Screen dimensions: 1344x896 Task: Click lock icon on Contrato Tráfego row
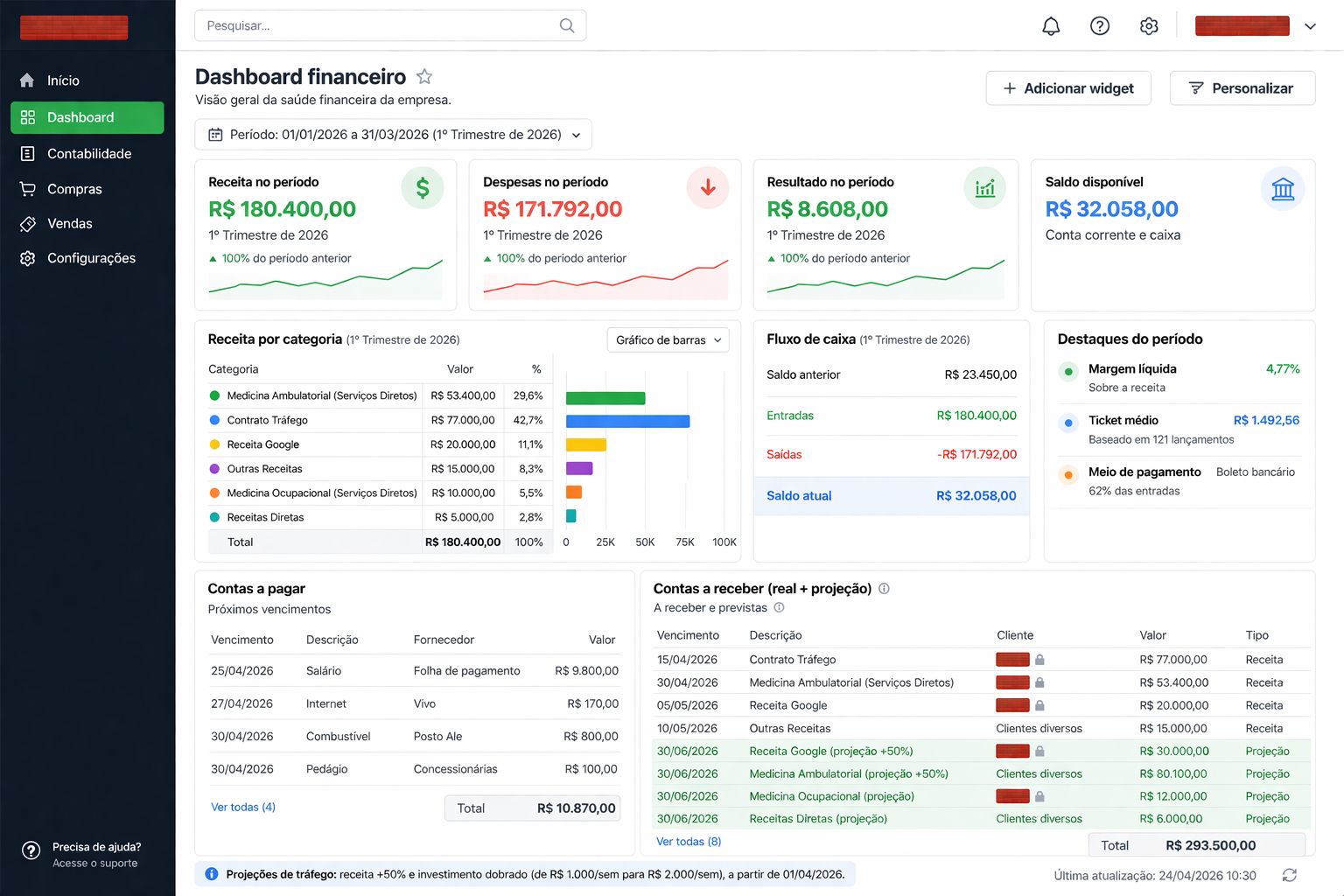[x=1039, y=660]
